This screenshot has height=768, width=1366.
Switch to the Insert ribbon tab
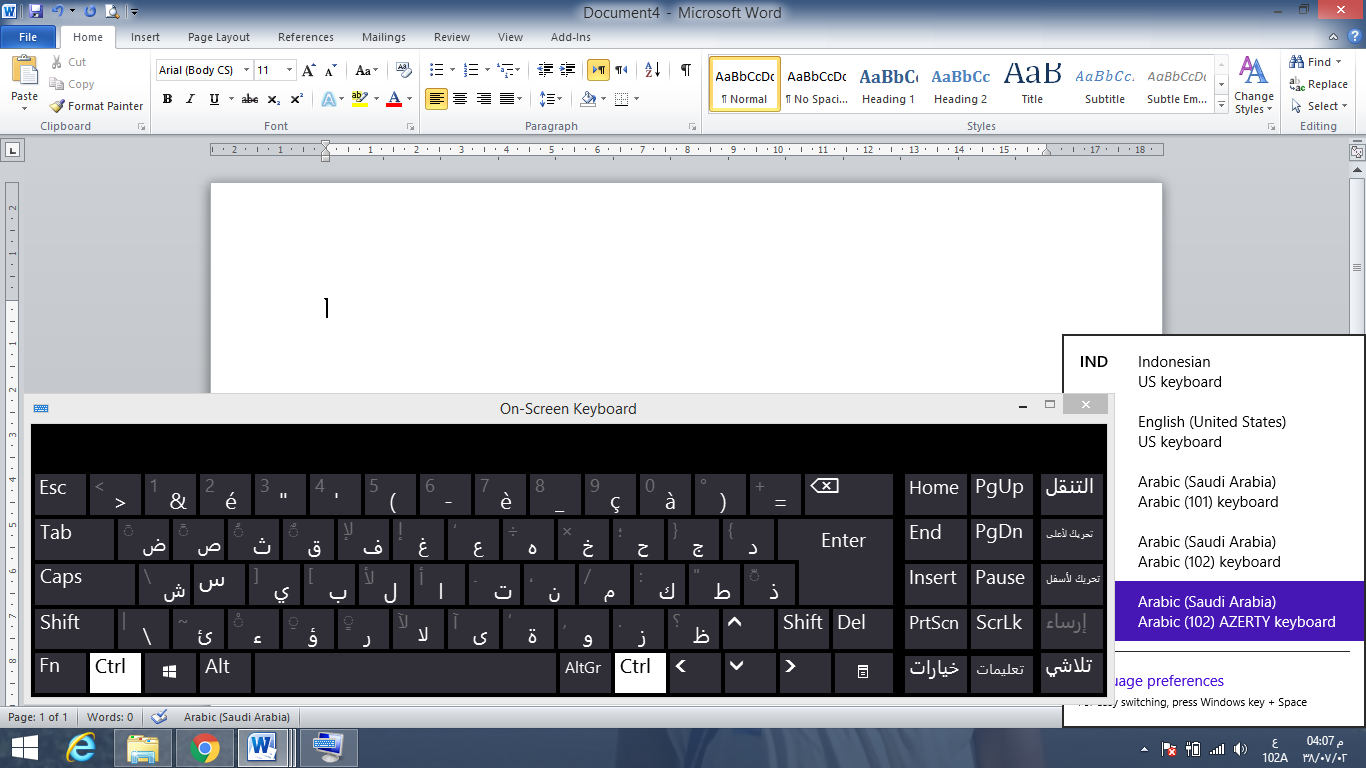pyautogui.click(x=145, y=37)
